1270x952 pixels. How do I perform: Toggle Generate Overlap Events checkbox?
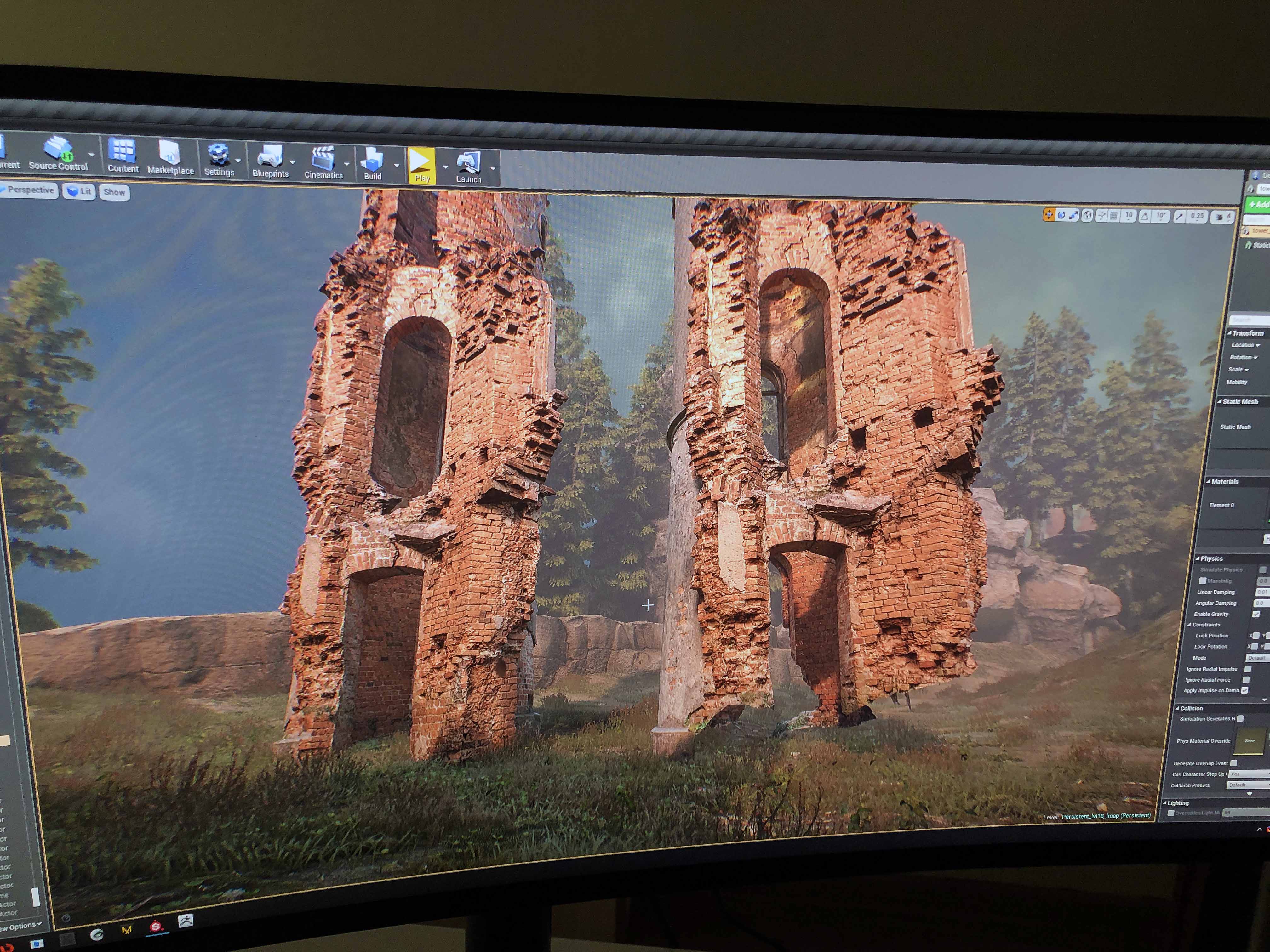1234,763
